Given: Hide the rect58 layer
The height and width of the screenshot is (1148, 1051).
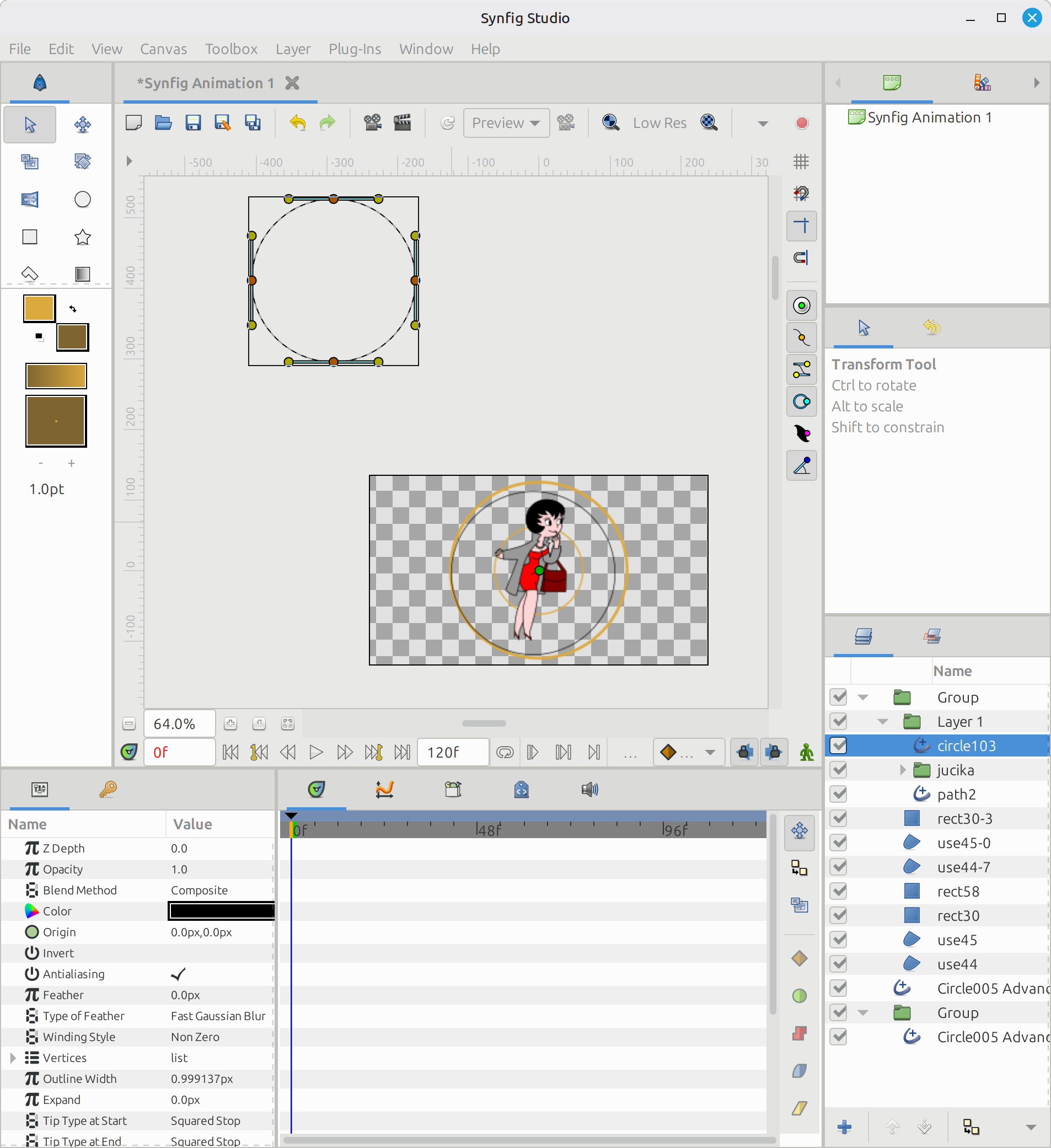Looking at the screenshot, I should (839, 891).
